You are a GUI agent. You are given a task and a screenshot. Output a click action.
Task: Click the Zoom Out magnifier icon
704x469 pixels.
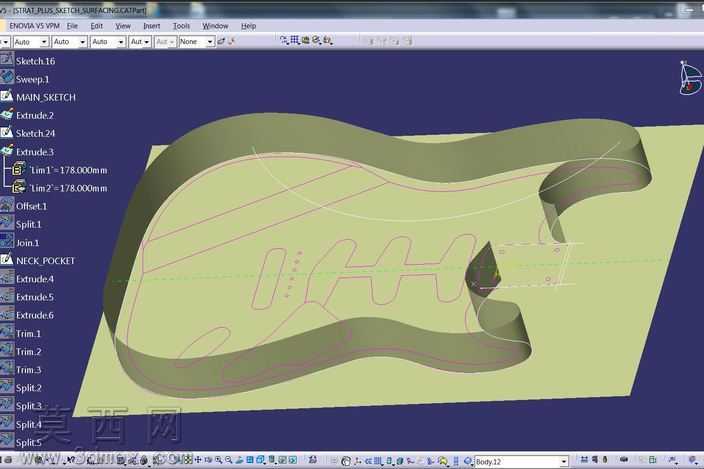click(x=229, y=460)
